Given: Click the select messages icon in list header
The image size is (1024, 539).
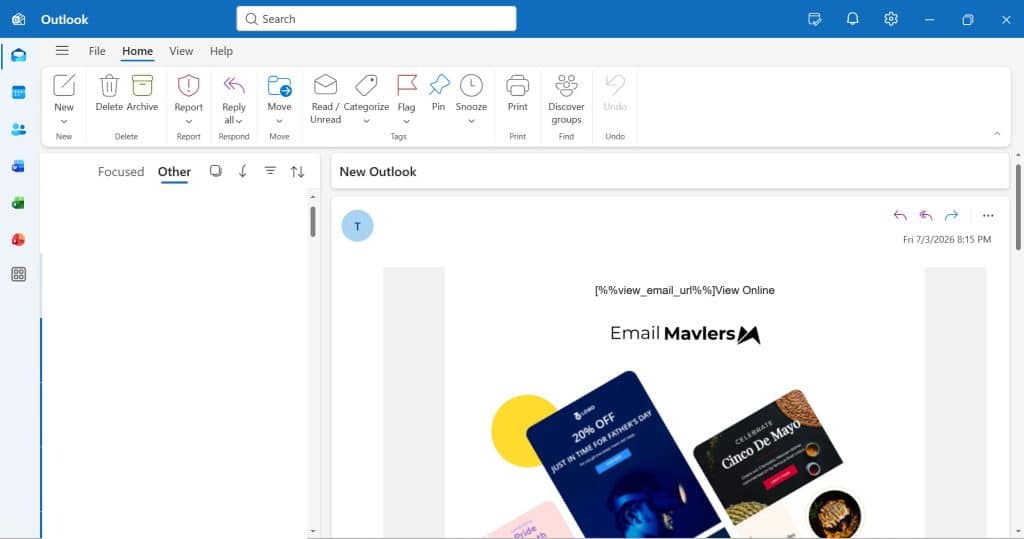Looking at the screenshot, I should (216, 171).
